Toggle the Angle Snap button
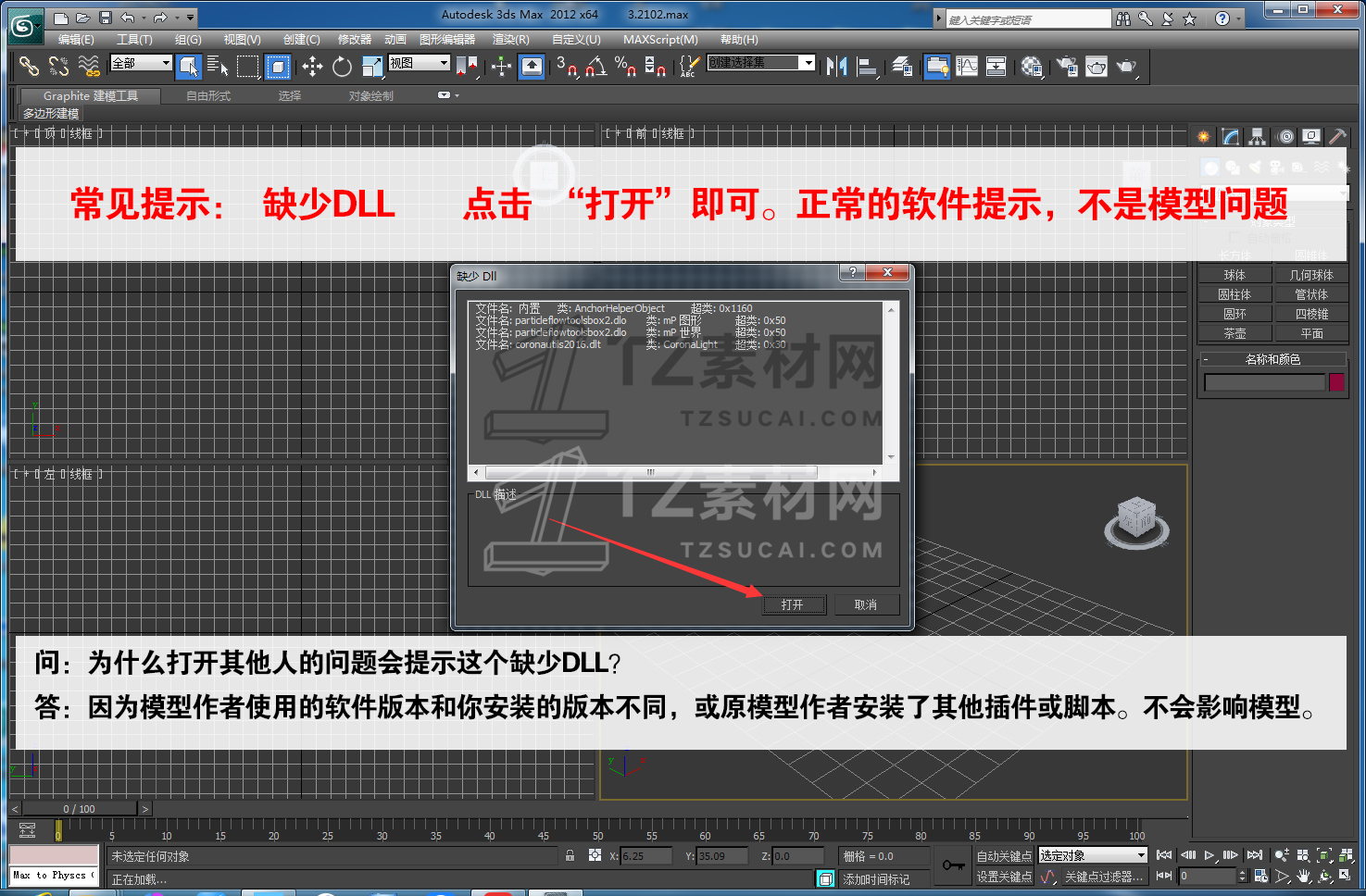Image resolution: width=1366 pixels, height=896 pixels. tap(596, 66)
